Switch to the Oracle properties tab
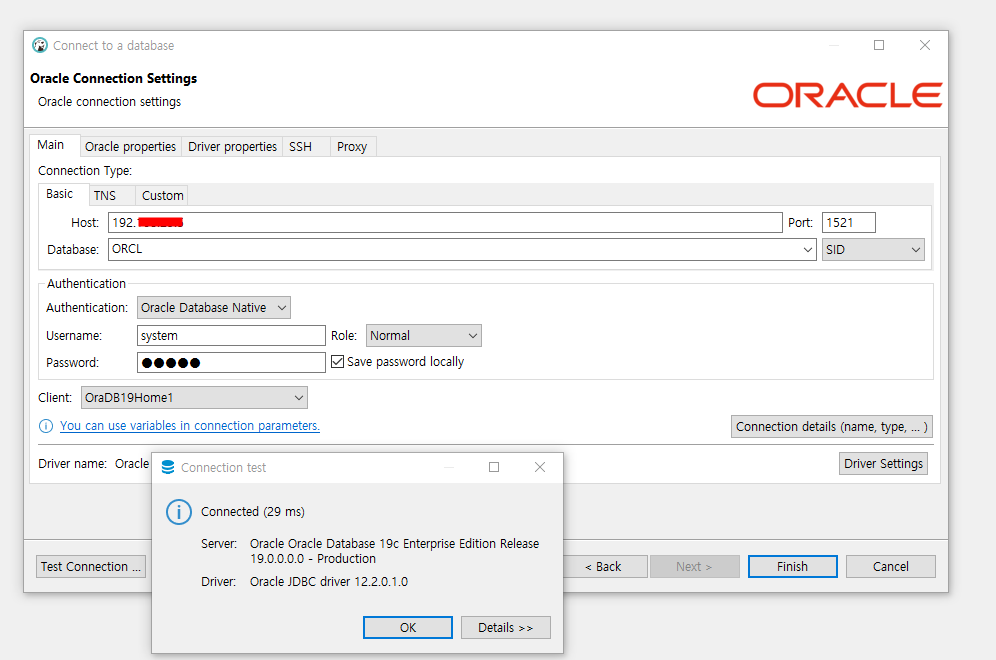The image size is (996, 660). click(130, 146)
